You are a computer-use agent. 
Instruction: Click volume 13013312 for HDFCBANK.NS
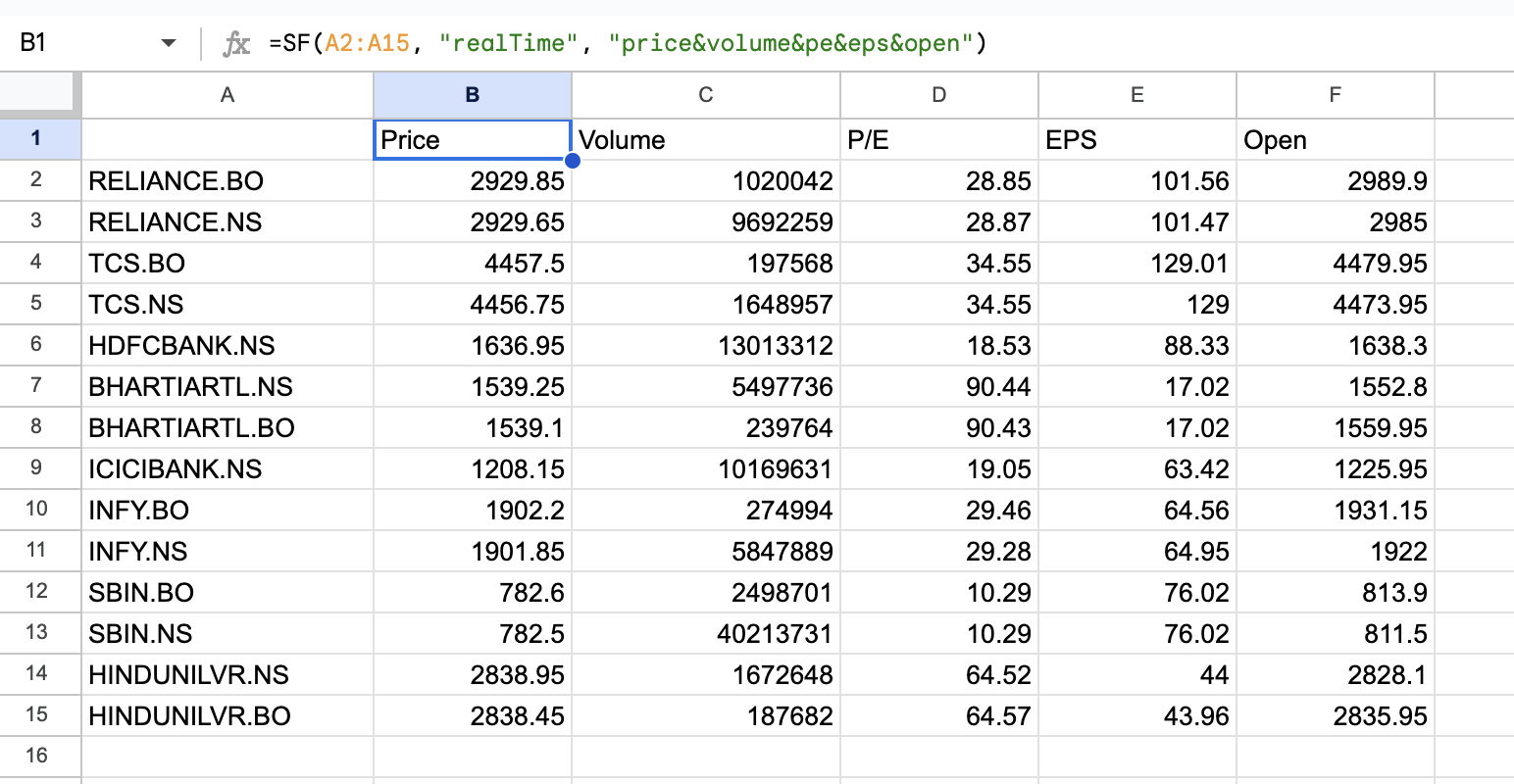coord(706,345)
